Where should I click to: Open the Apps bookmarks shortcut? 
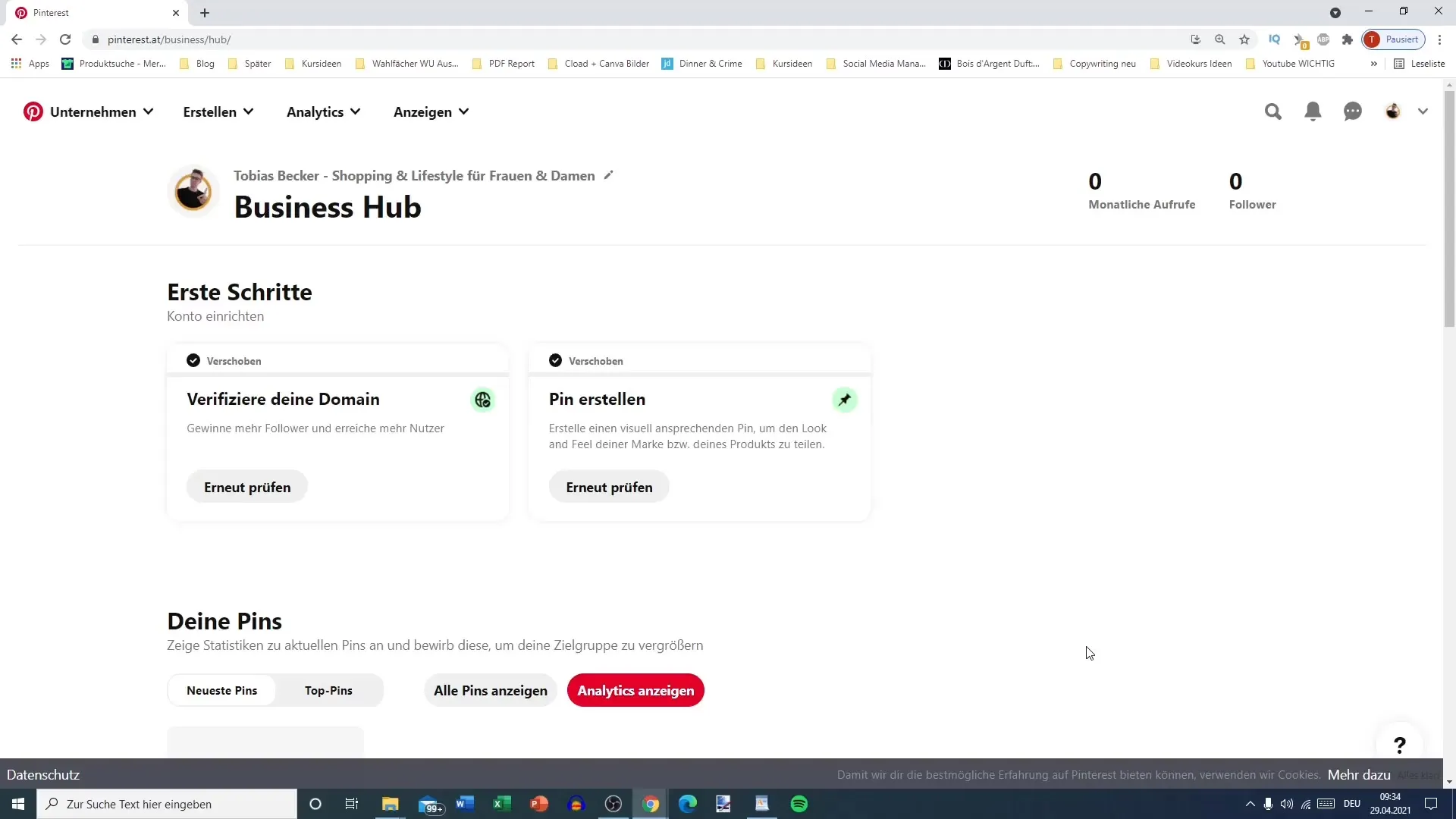30,64
